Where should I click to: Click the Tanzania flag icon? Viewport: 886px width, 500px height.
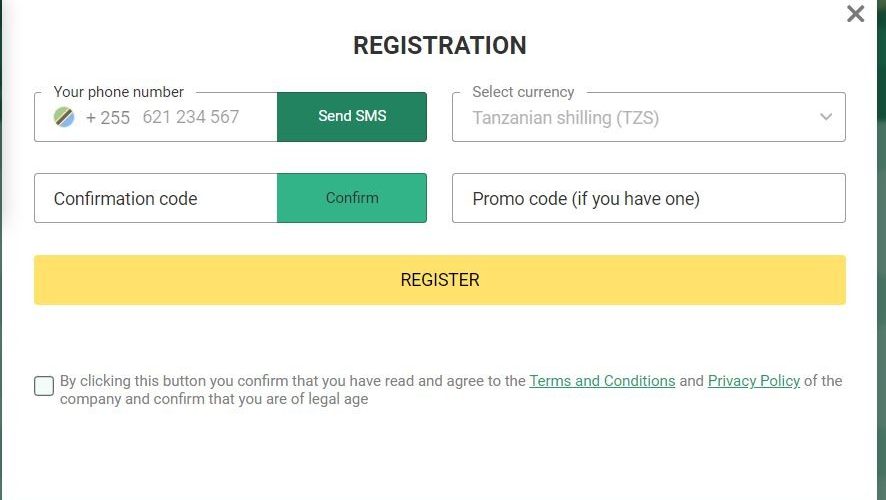(x=64, y=117)
